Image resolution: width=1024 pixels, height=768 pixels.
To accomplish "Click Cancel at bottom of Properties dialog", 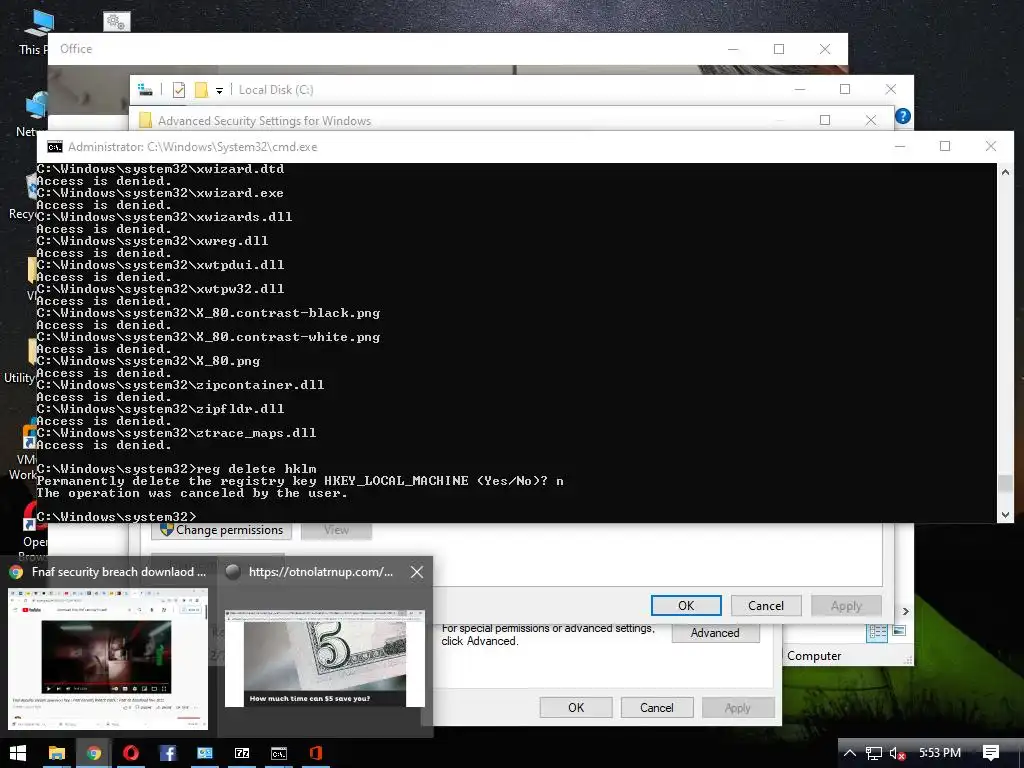I will pyautogui.click(x=656, y=707).
